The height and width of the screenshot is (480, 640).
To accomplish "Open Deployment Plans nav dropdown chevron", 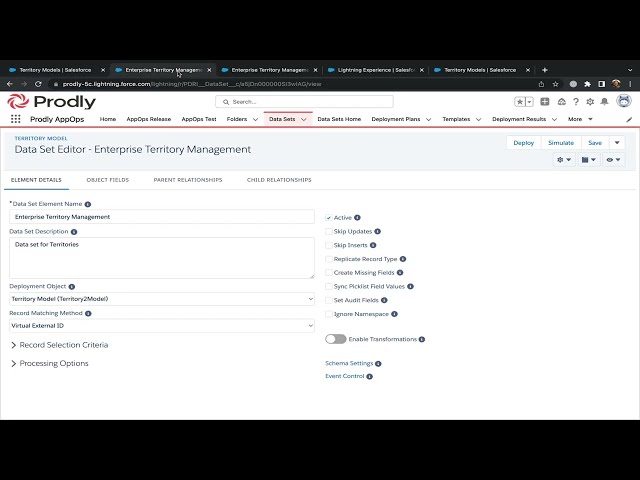I will click(x=429, y=119).
